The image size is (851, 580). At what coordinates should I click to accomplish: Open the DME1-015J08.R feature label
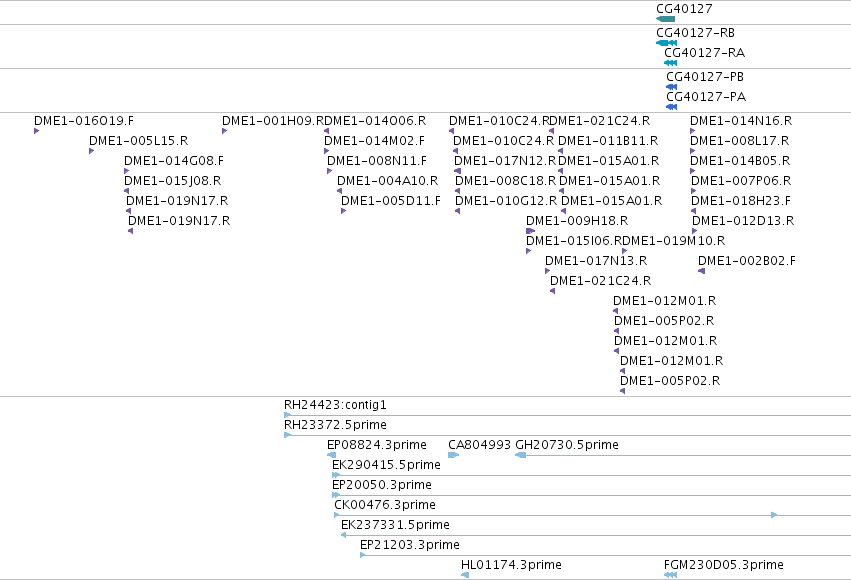(x=173, y=181)
